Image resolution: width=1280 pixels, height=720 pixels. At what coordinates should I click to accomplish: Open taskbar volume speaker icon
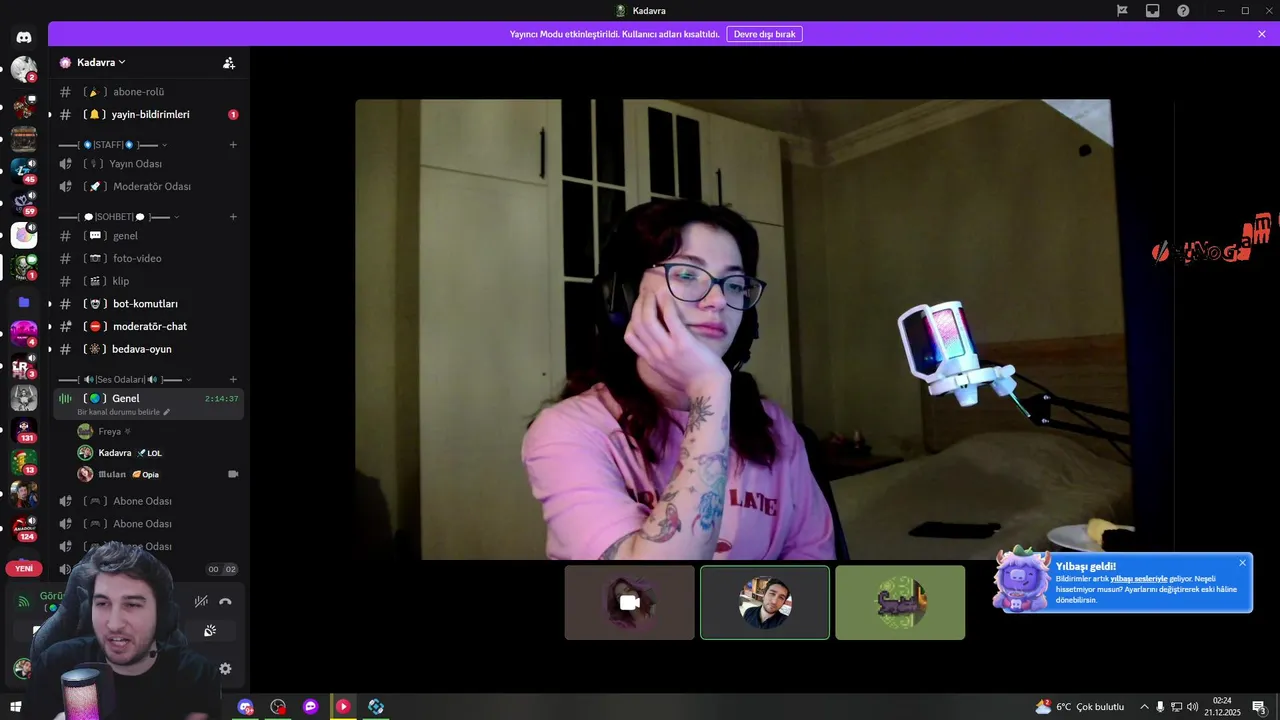[x=1192, y=707]
